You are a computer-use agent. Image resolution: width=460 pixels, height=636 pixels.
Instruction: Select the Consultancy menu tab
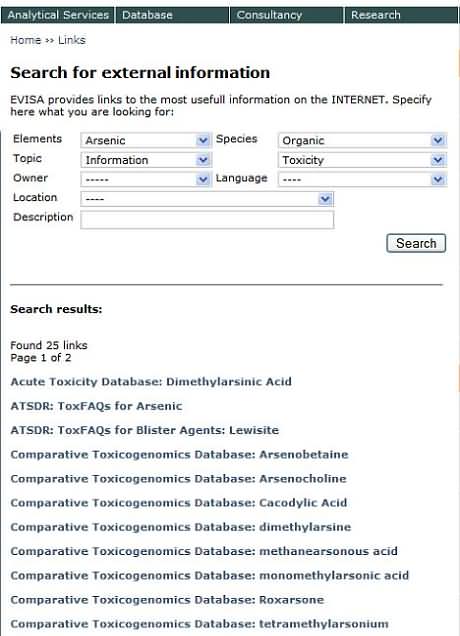click(x=286, y=15)
